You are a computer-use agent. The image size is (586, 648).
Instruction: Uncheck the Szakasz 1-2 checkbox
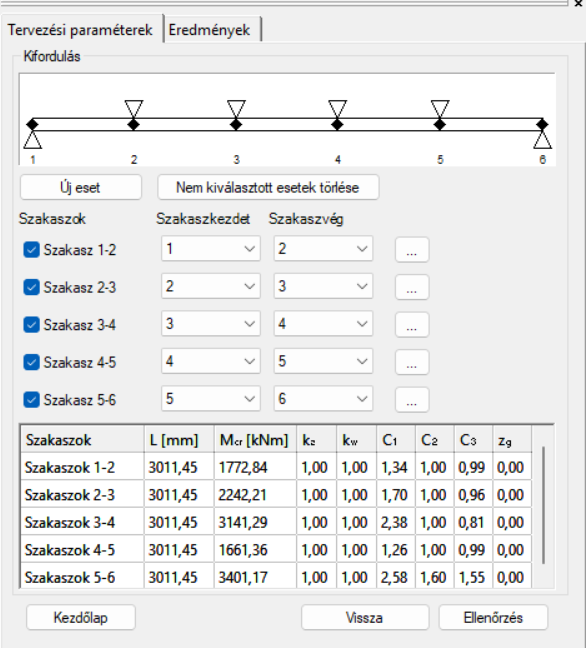tap(31, 250)
